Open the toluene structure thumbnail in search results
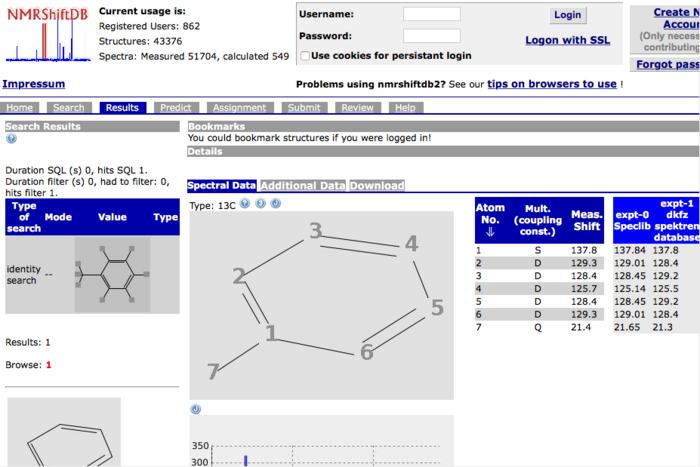The image size is (700, 467). point(112,274)
